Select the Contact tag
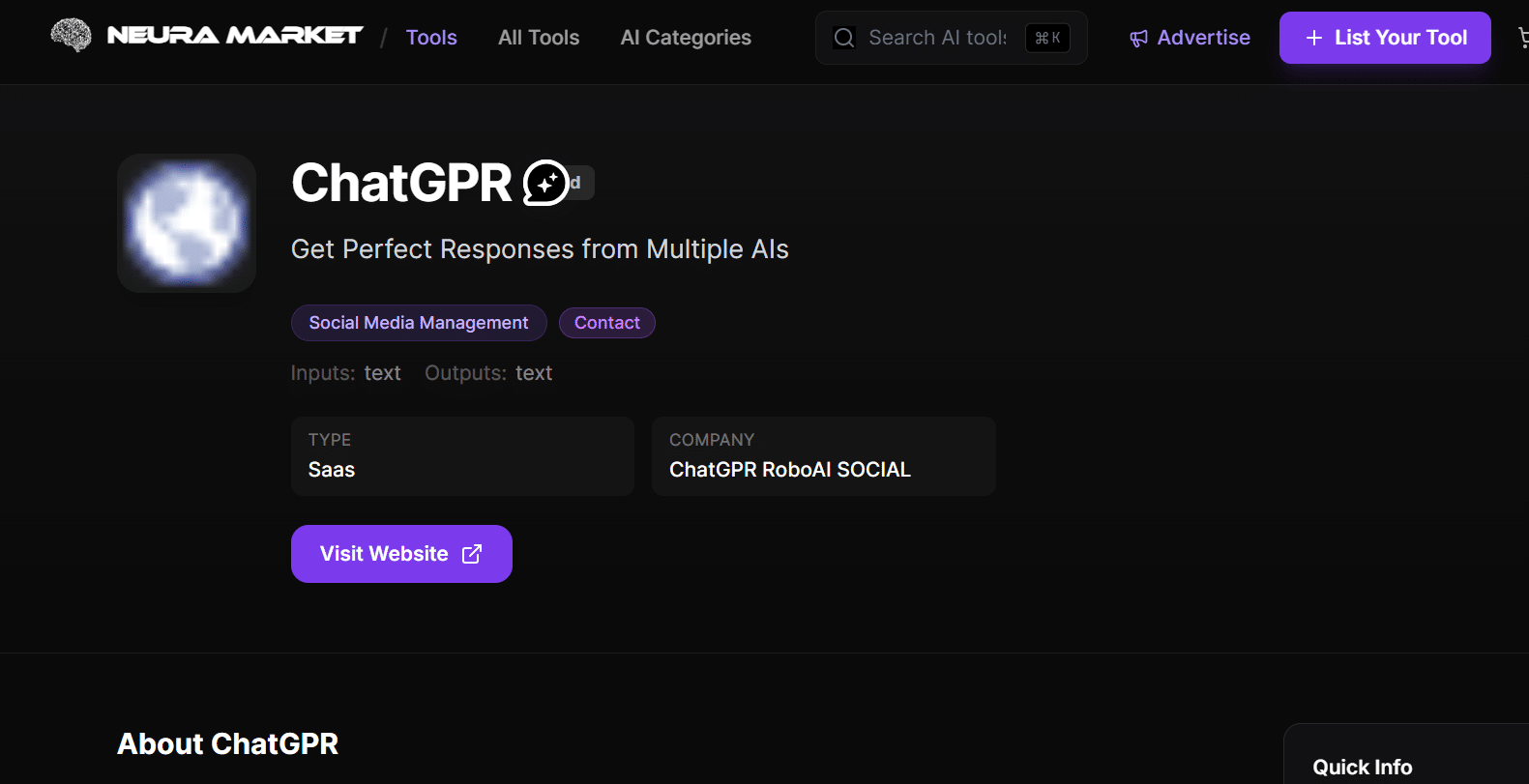The image size is (1529, 784). [x=607, y=323]
